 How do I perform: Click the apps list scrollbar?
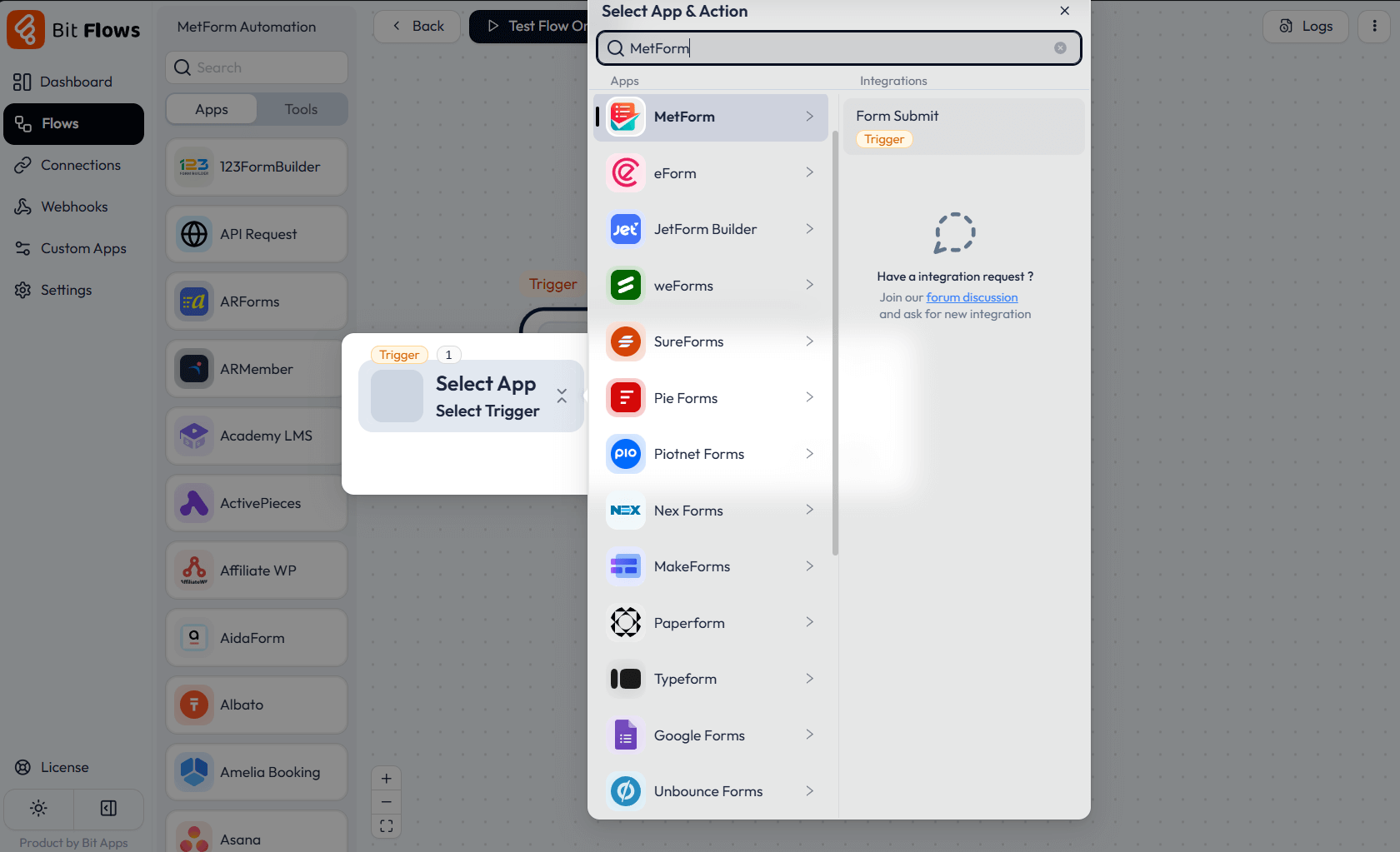[835, 343]
